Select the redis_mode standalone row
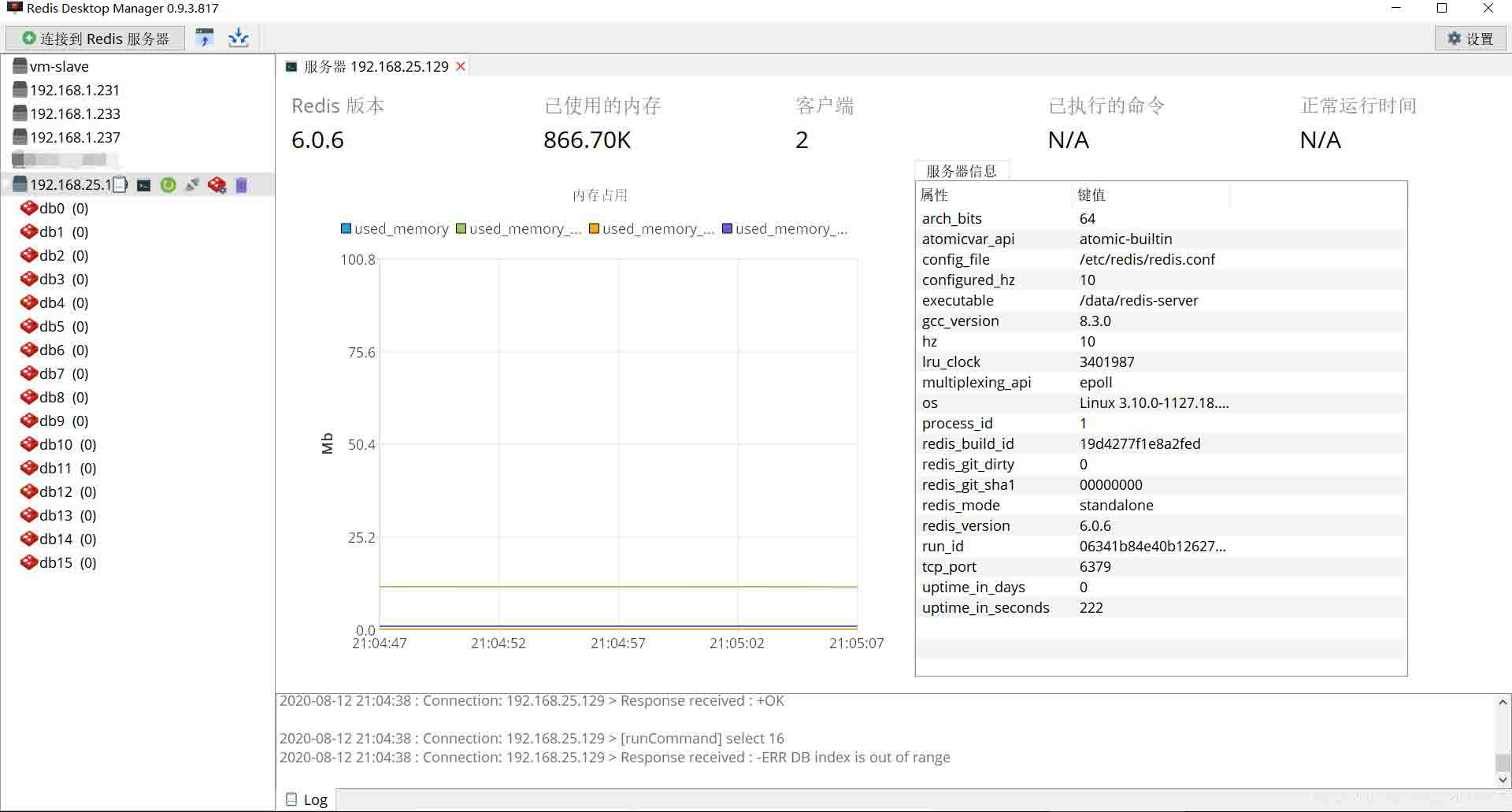The image size is (1512, 812). pyautogui.click(x=1161, y=505)
